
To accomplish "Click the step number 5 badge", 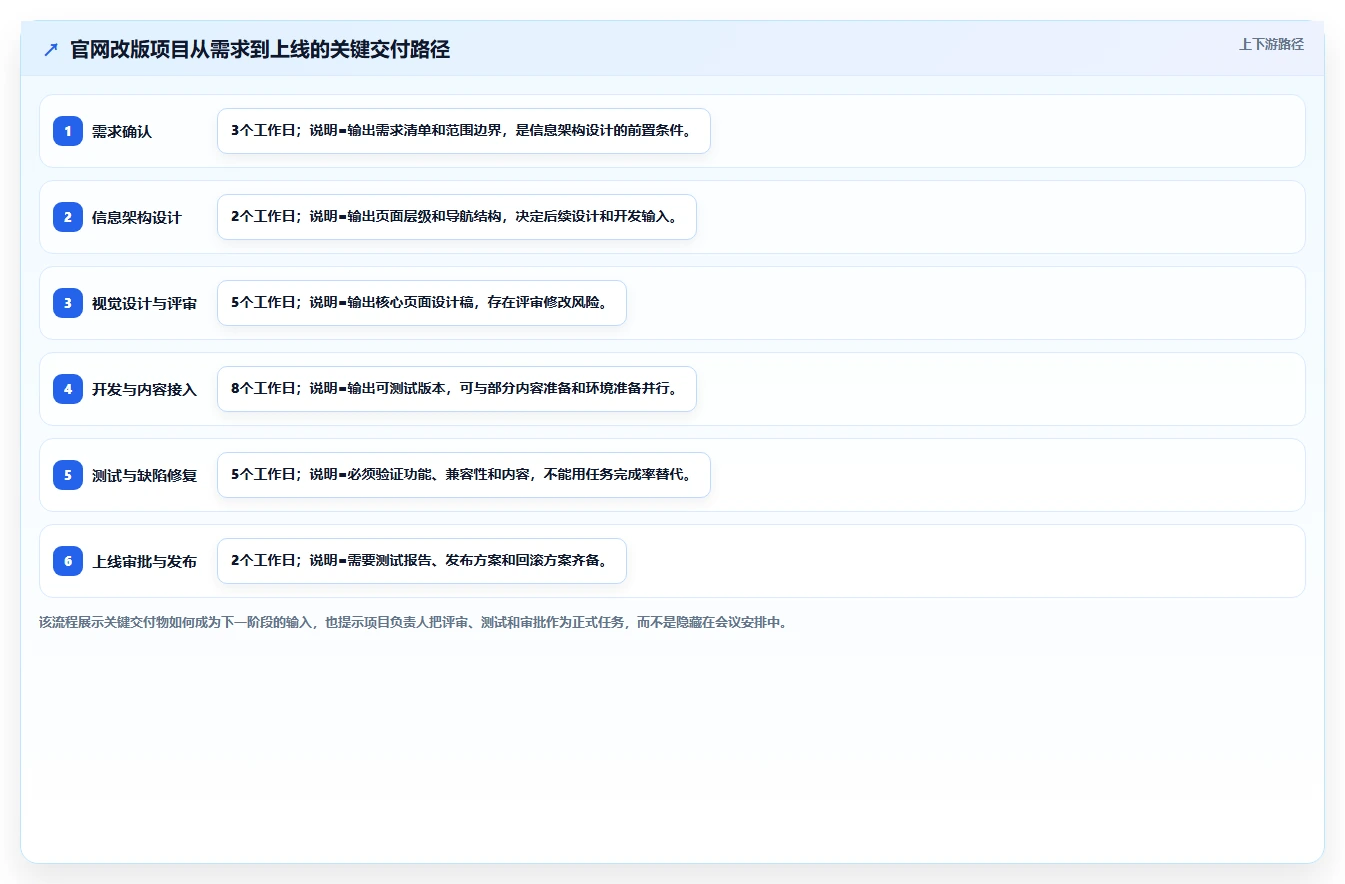I will 68,475.
